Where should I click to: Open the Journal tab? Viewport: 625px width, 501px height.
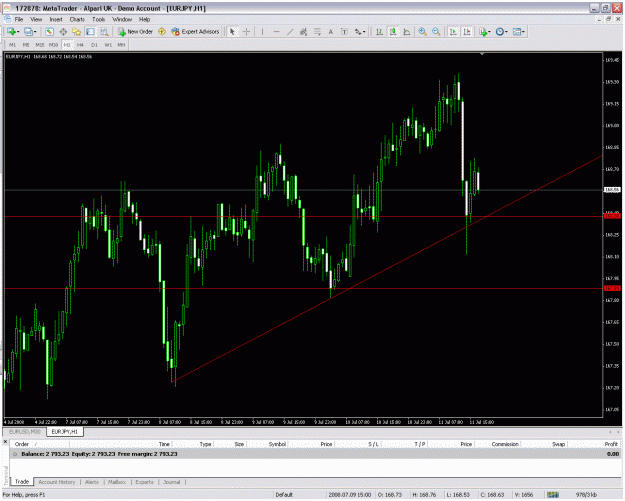click(x=172, y=482)
